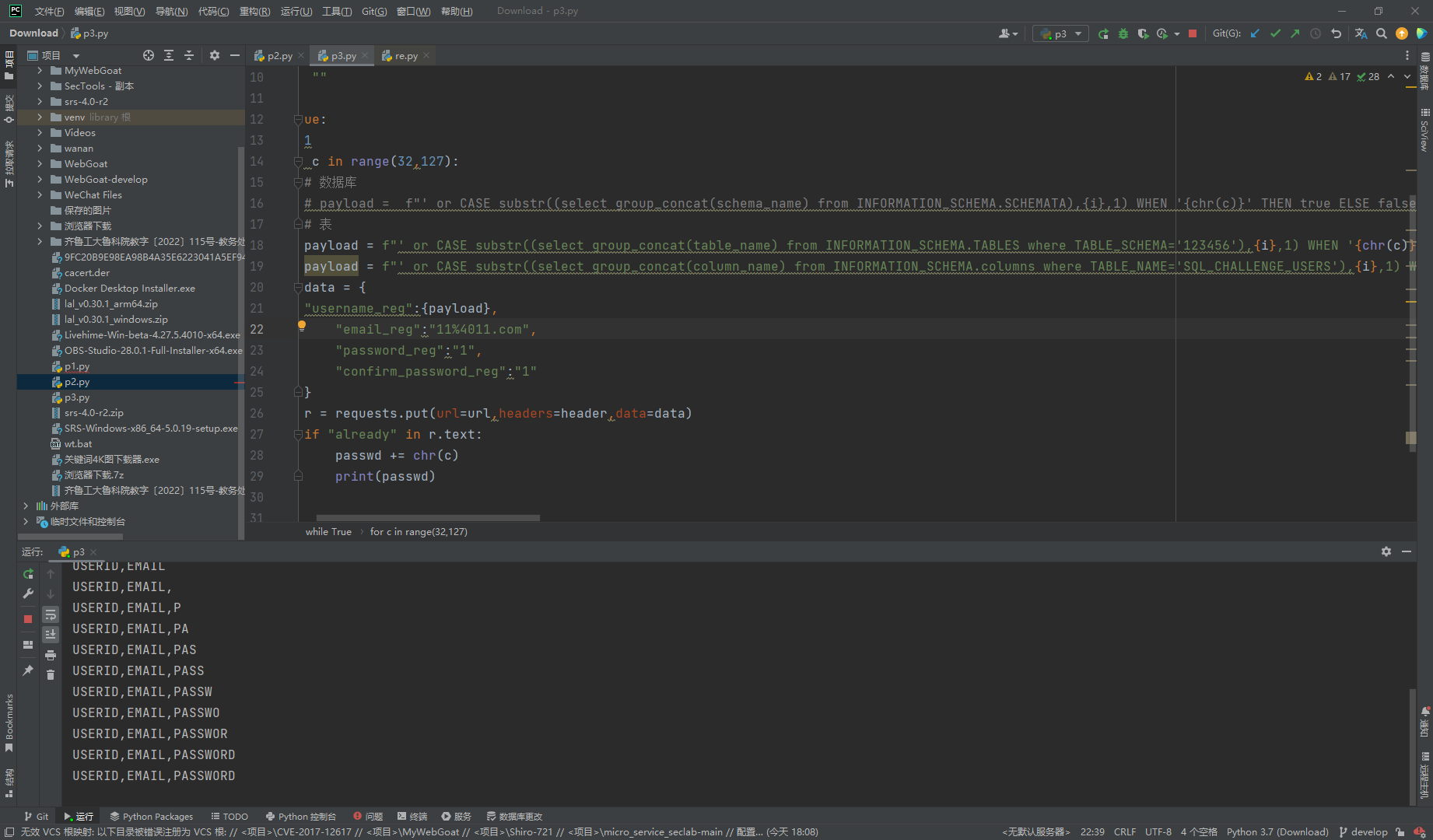Click the project tree horizontal scrollbar
Image resolution: width=1433 pixels, height=840 pixels.
tap(70, 536)
